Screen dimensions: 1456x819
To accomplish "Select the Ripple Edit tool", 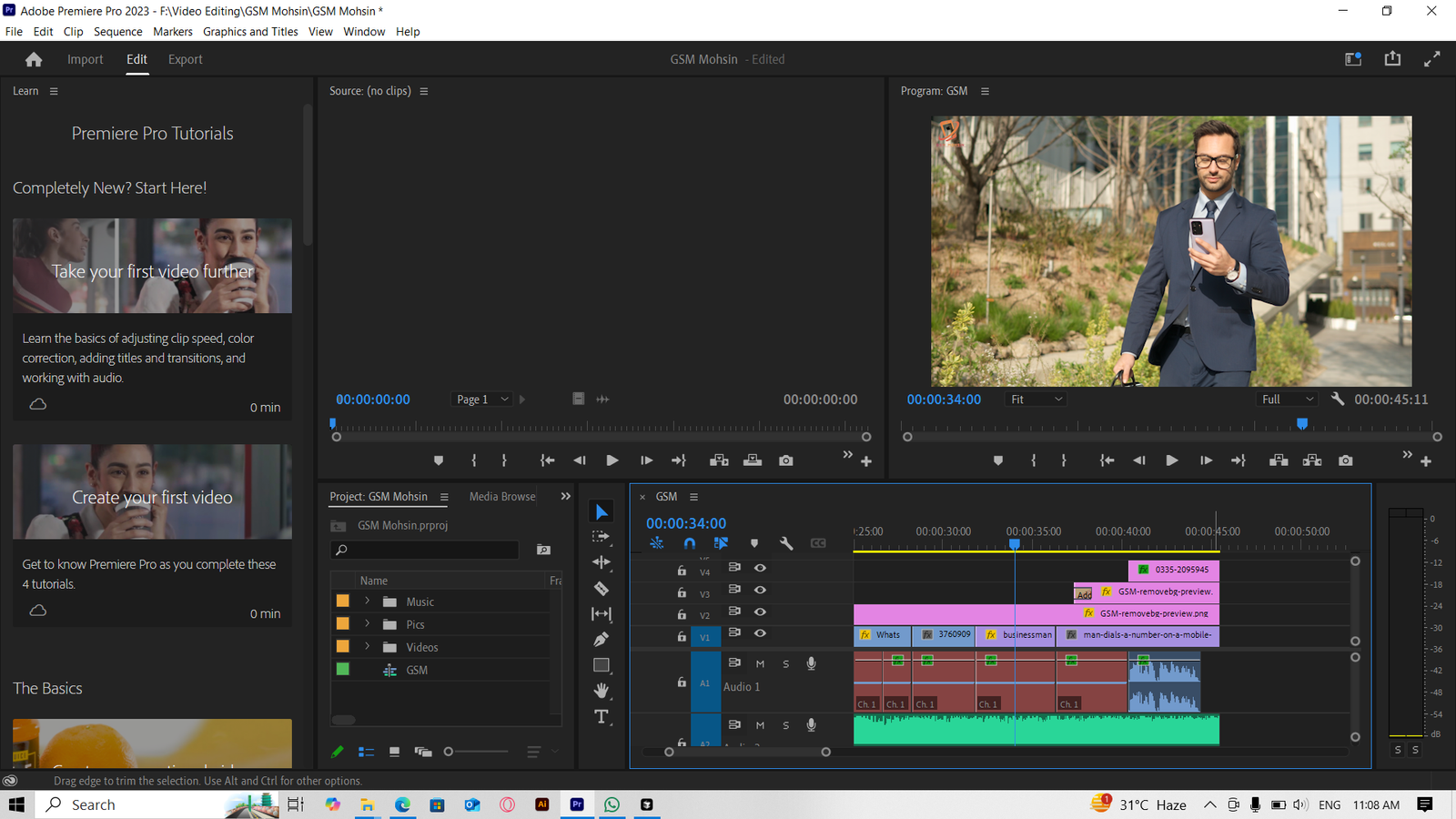I will click(x=602, y=562).
